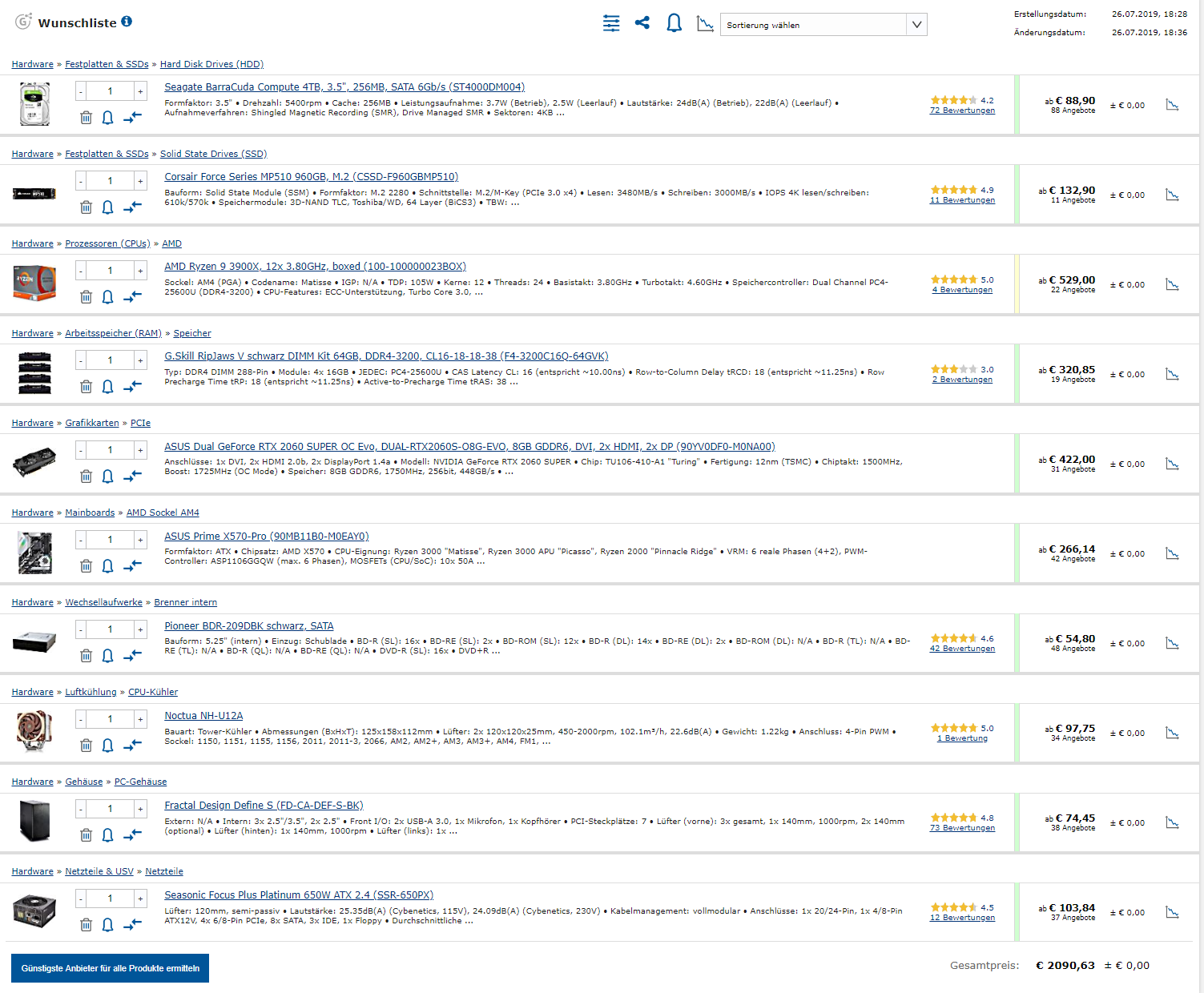
Task: Delete Noctua NH-U12A from wishlist
Action: point(86,746)
